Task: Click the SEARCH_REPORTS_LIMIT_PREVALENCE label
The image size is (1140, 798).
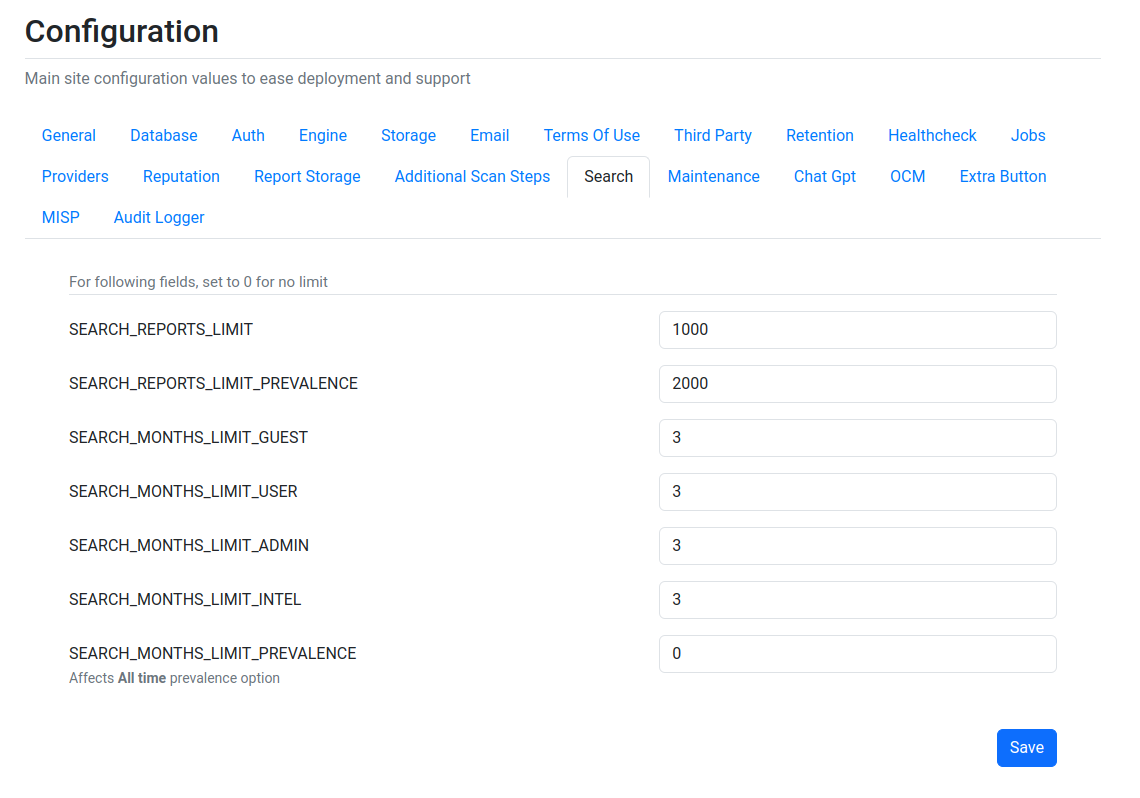Action: coord(213,384)
